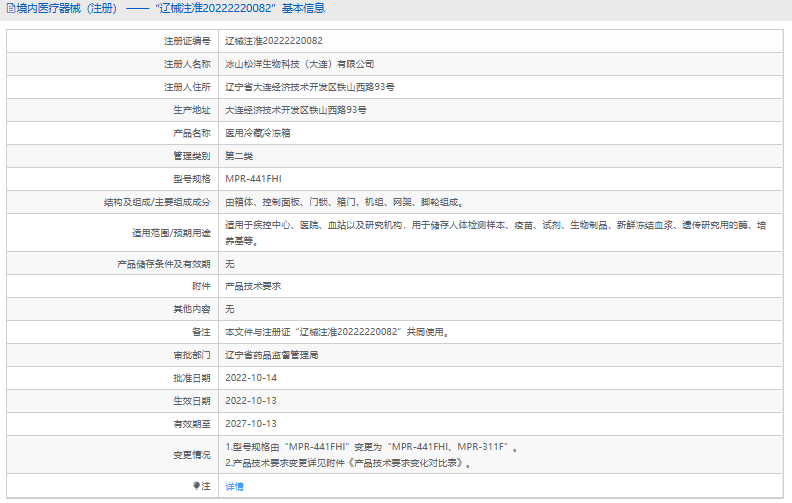Viewport: 792px width, 503px height.
Task: Click attachment value 产品技术要求
Action: (x=253, y=286)
